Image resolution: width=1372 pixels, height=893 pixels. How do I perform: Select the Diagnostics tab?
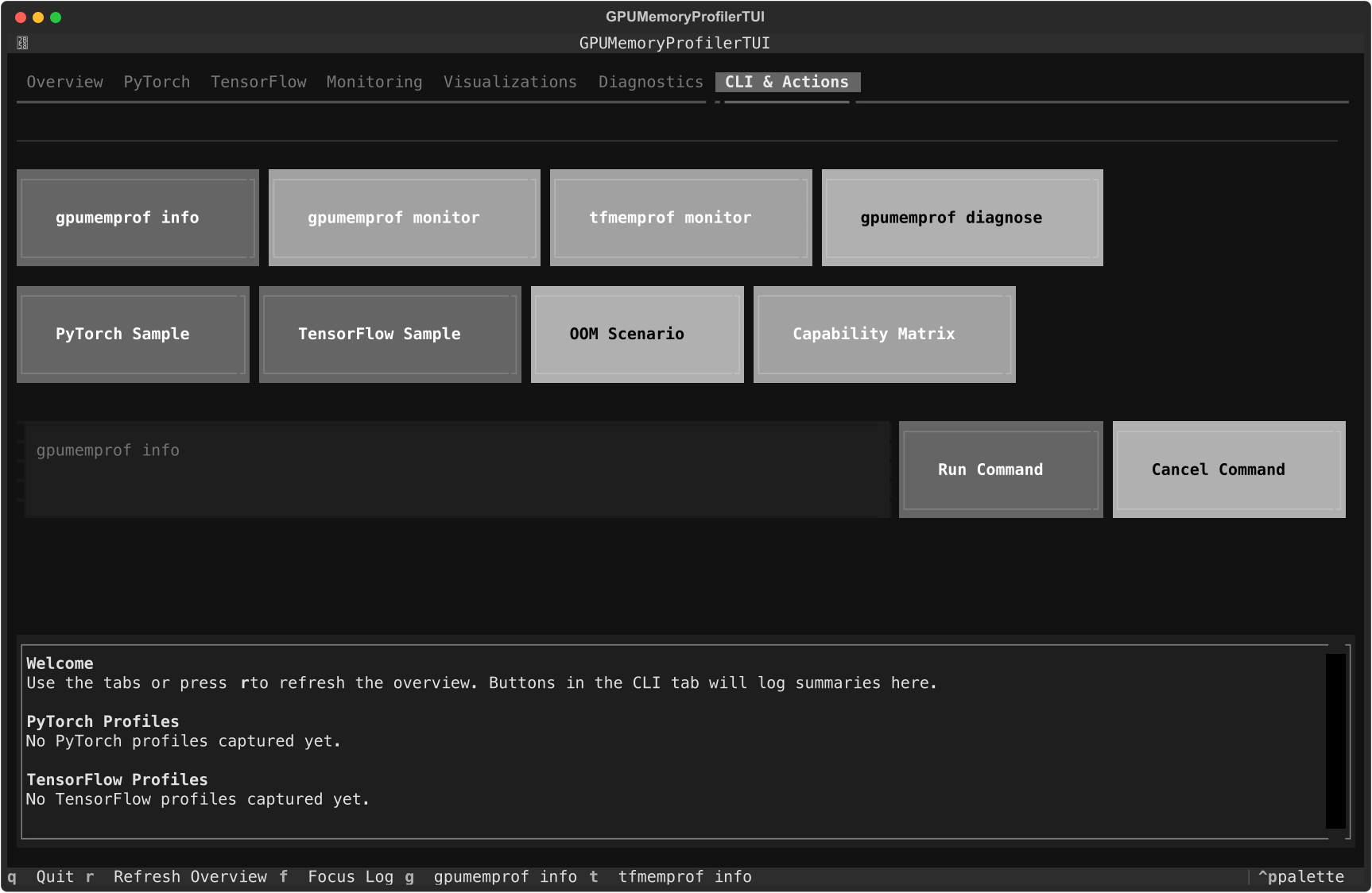[x=651, y=82]
